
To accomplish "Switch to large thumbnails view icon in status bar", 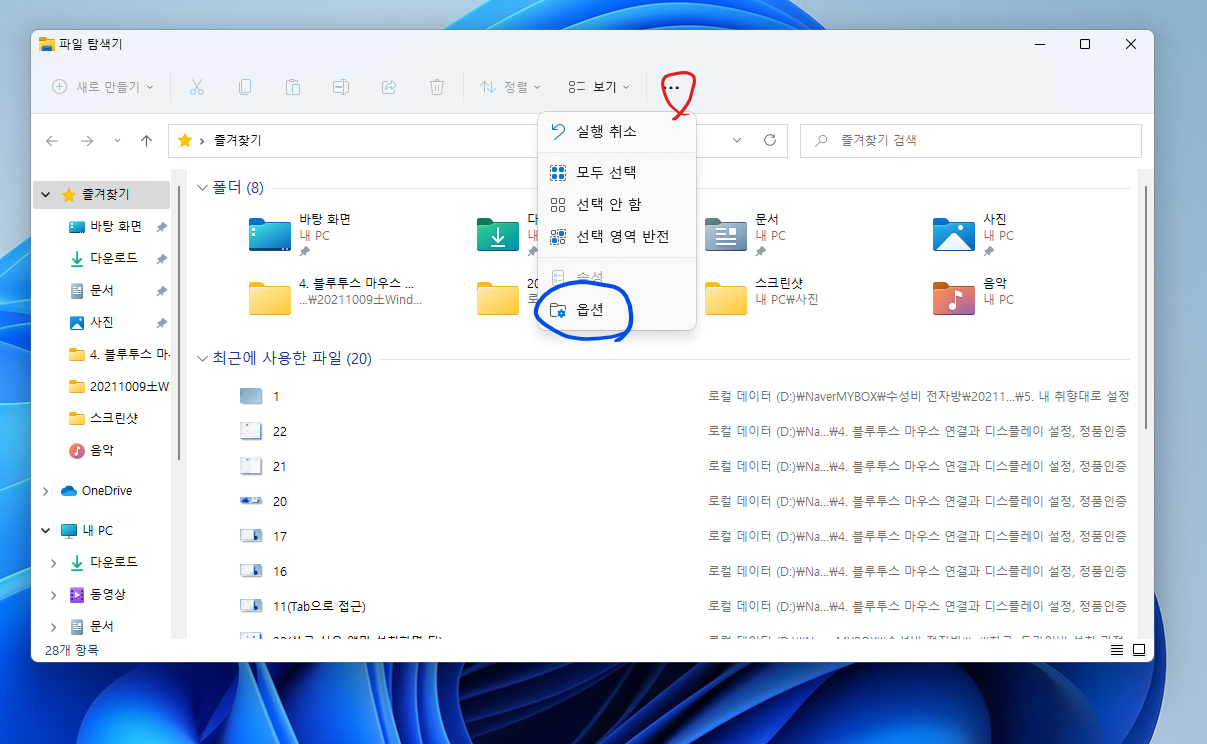I will pyautogui.click(x=1138, y=650).
